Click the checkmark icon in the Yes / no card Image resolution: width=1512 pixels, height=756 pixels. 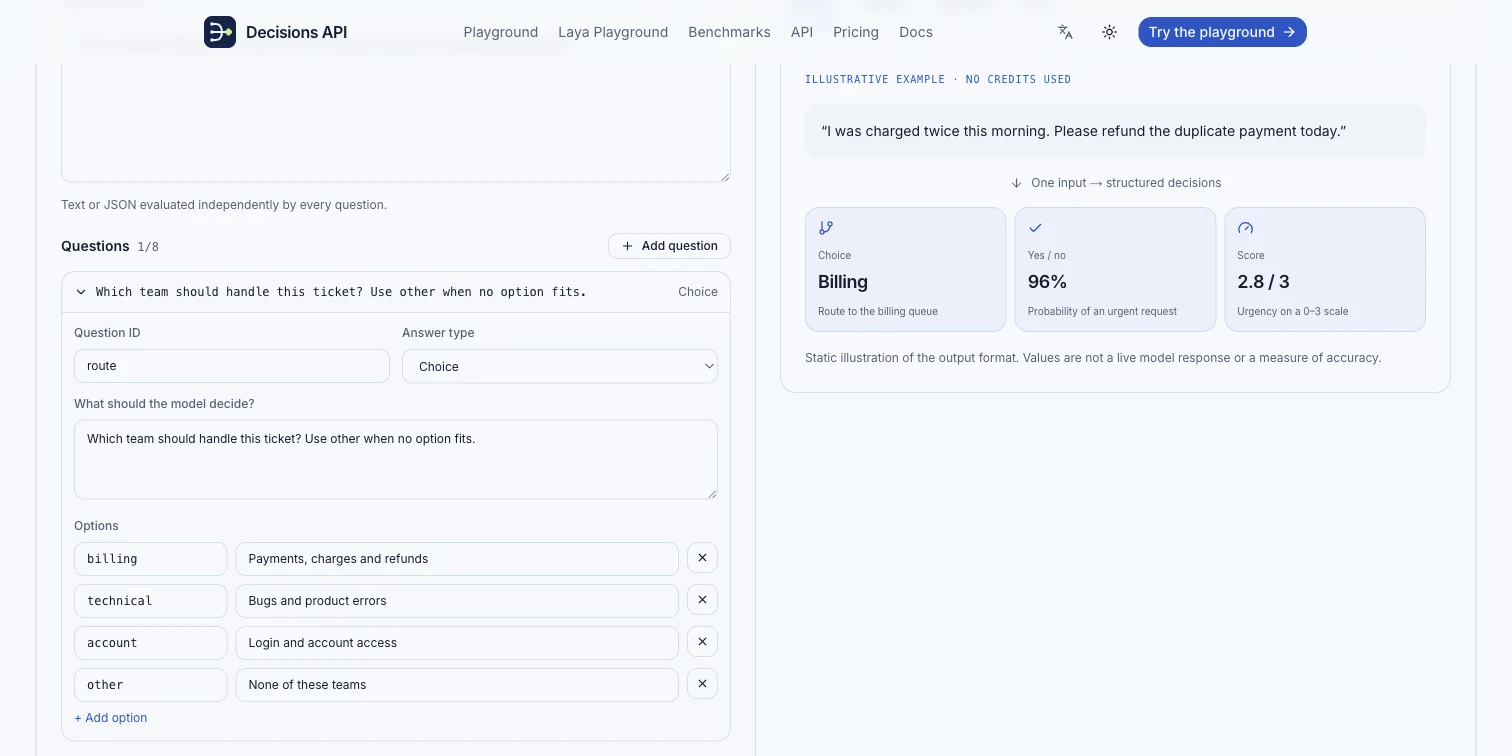click(x=1035, y=228)
